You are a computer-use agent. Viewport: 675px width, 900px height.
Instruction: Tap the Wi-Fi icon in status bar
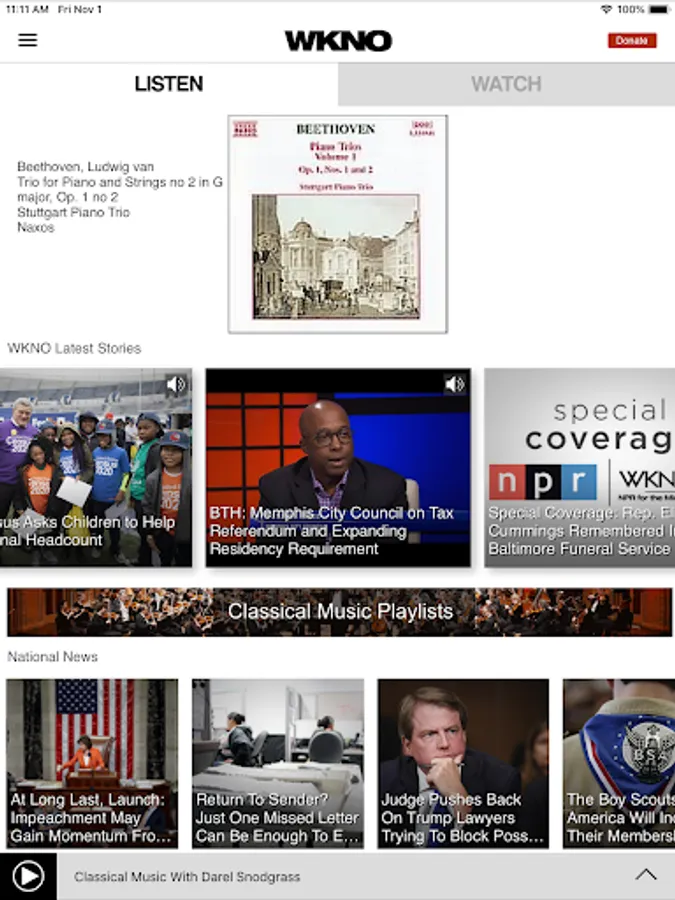pos(606,9)
